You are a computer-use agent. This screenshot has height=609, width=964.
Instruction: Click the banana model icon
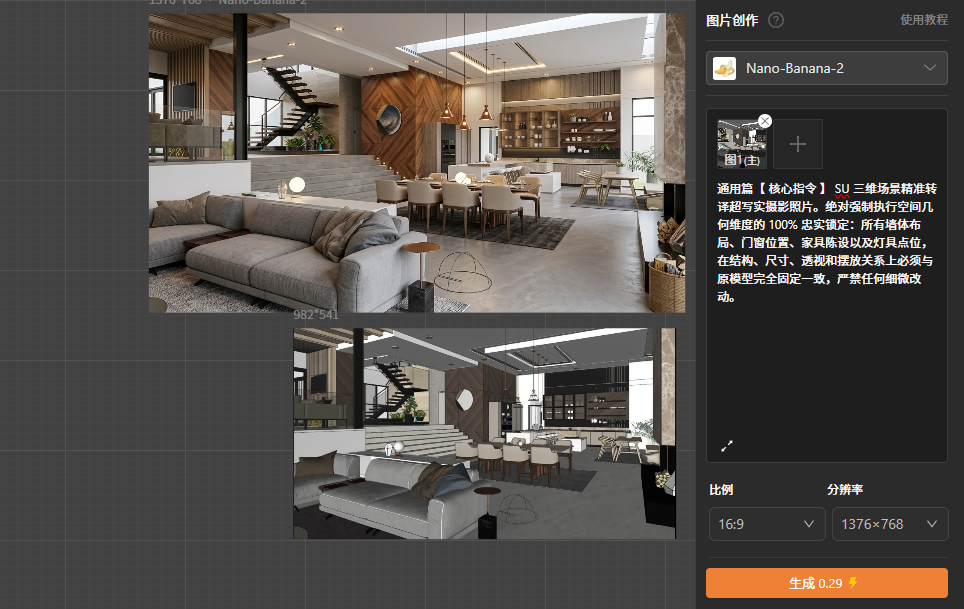click(x=724, y=68)
